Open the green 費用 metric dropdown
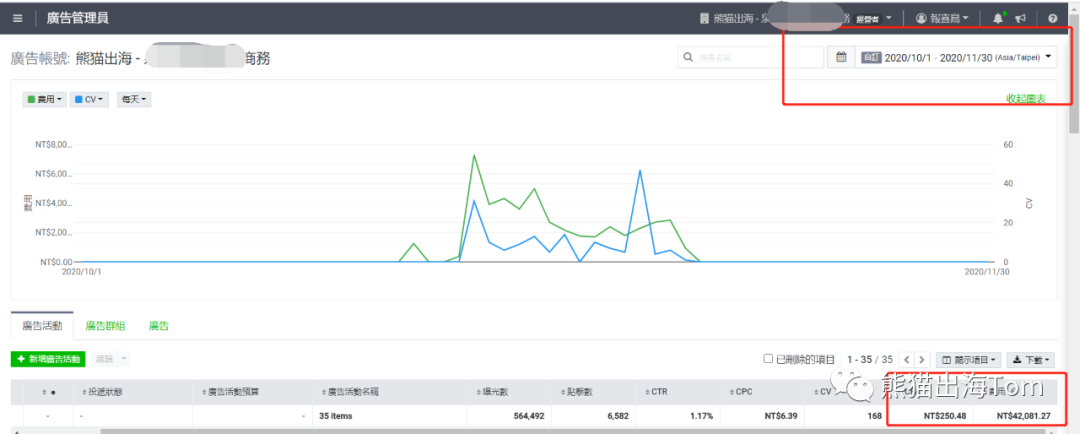 click(44, 100)
